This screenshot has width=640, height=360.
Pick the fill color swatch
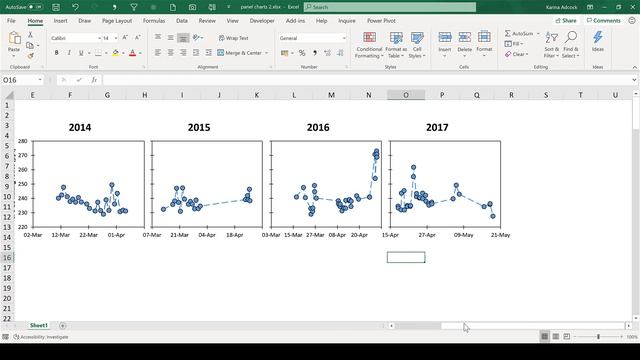click(116, 53)
